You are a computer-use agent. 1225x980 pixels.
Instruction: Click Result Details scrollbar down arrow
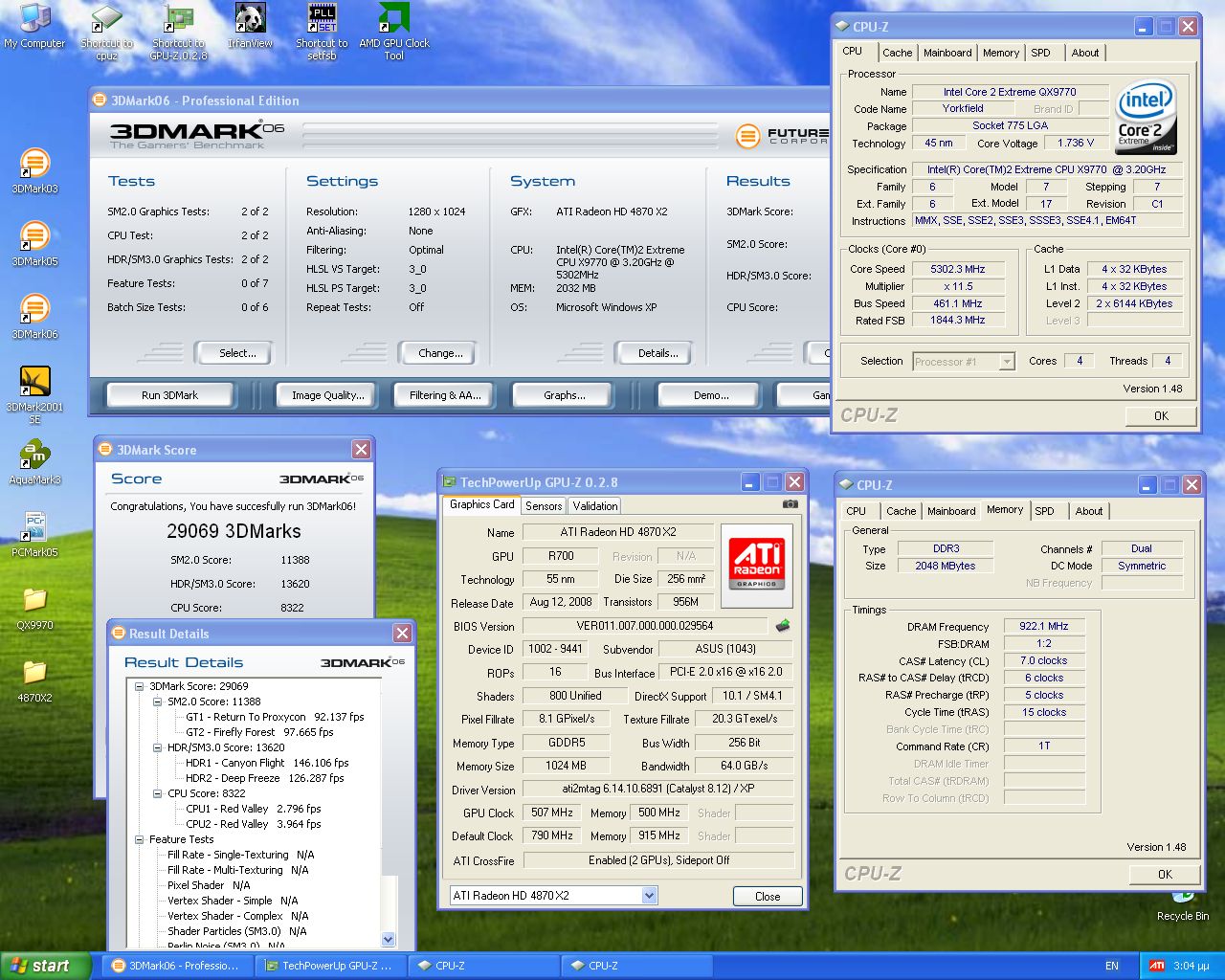pos(388,940)
